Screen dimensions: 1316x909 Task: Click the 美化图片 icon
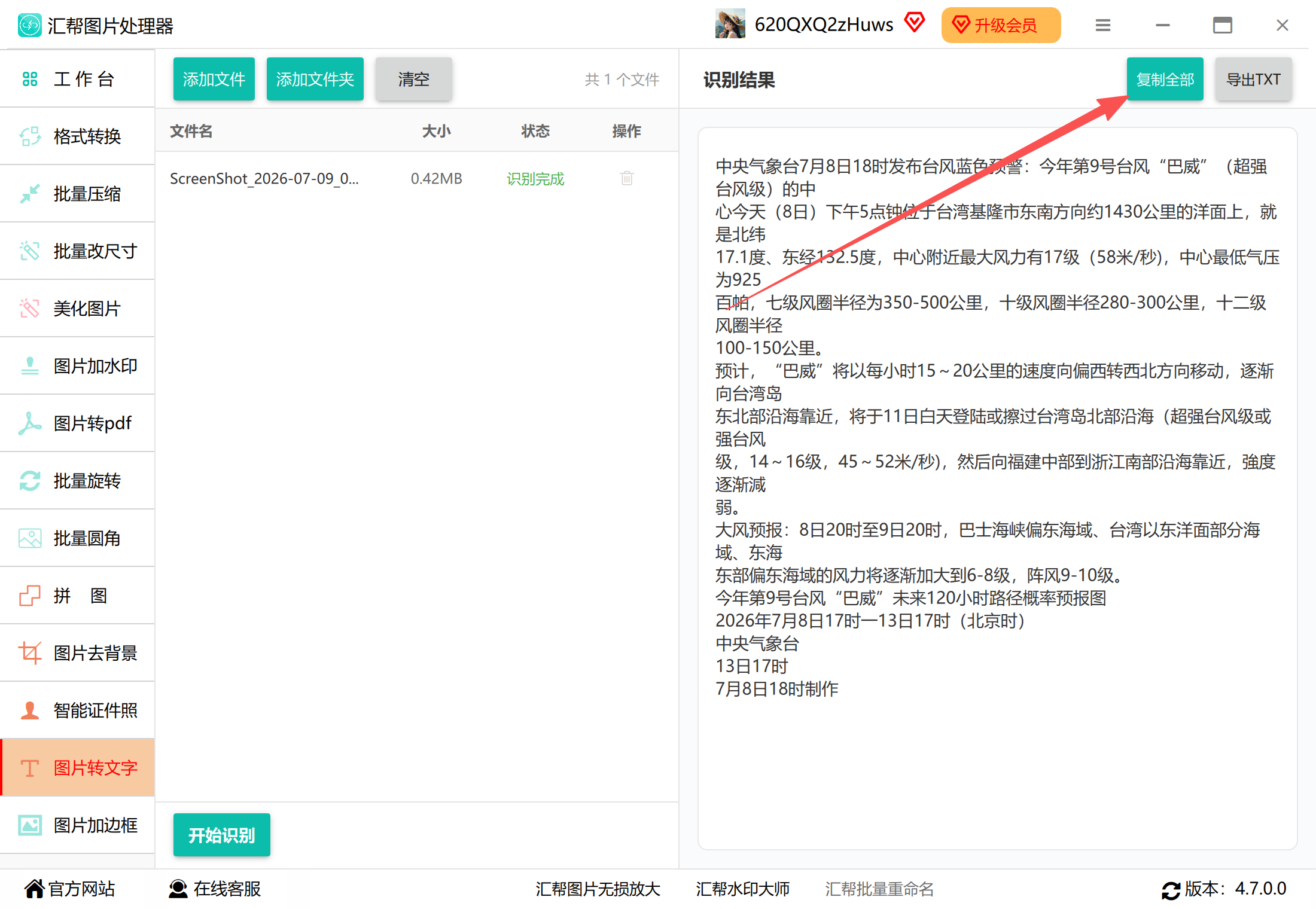pos(30,309)
